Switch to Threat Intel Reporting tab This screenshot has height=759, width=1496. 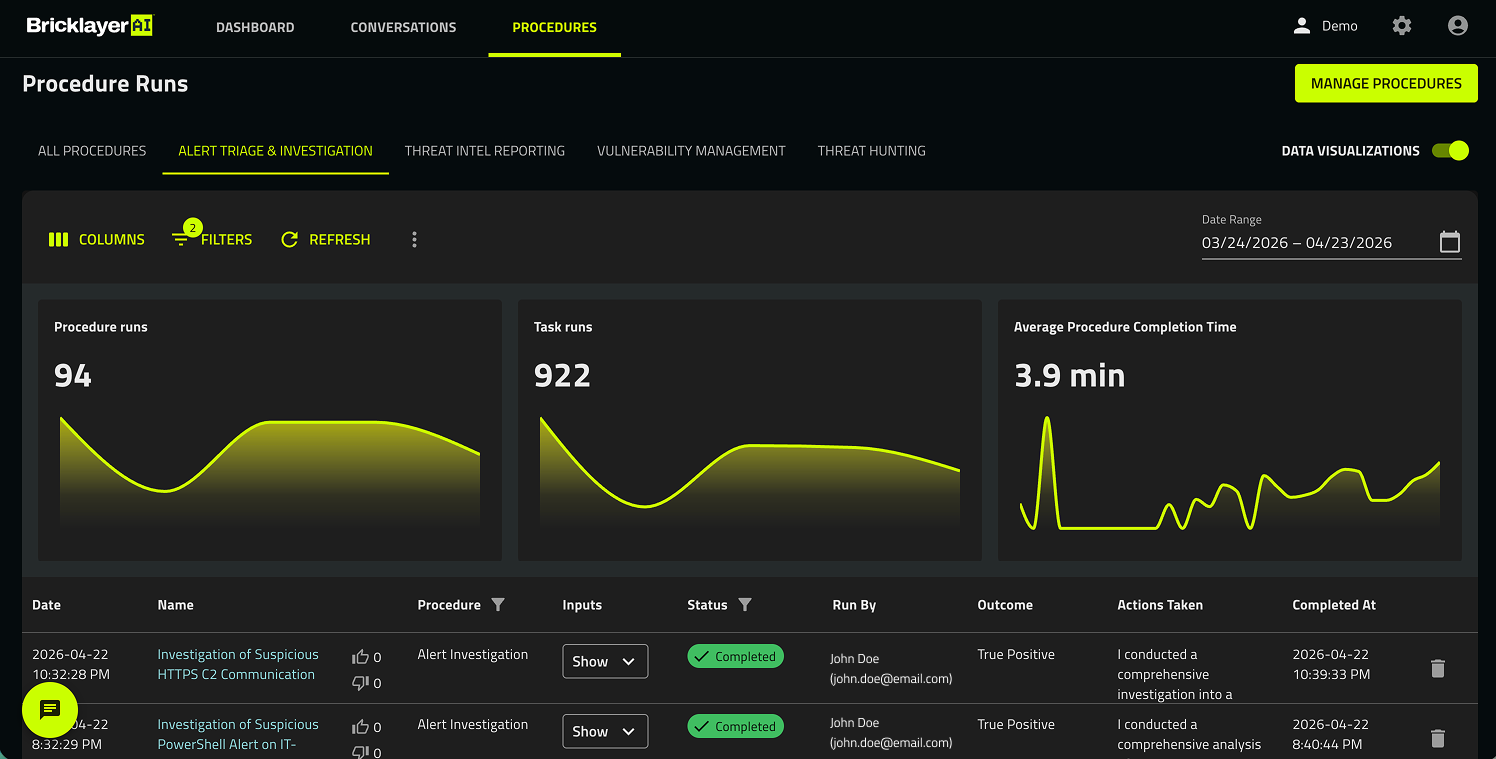click(x=485, y=151)
